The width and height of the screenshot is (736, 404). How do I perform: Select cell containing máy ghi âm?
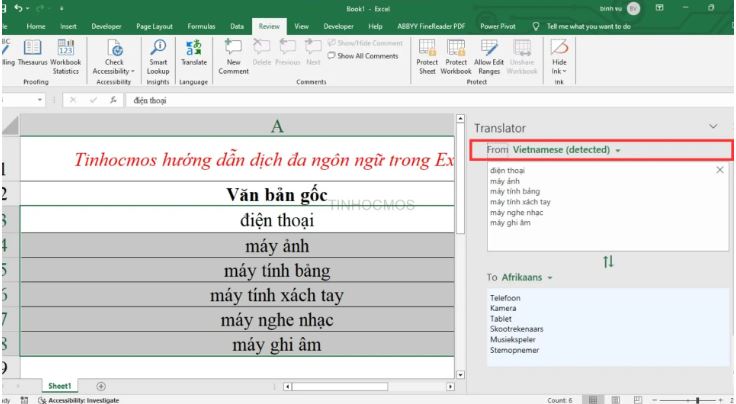point(237,345)
